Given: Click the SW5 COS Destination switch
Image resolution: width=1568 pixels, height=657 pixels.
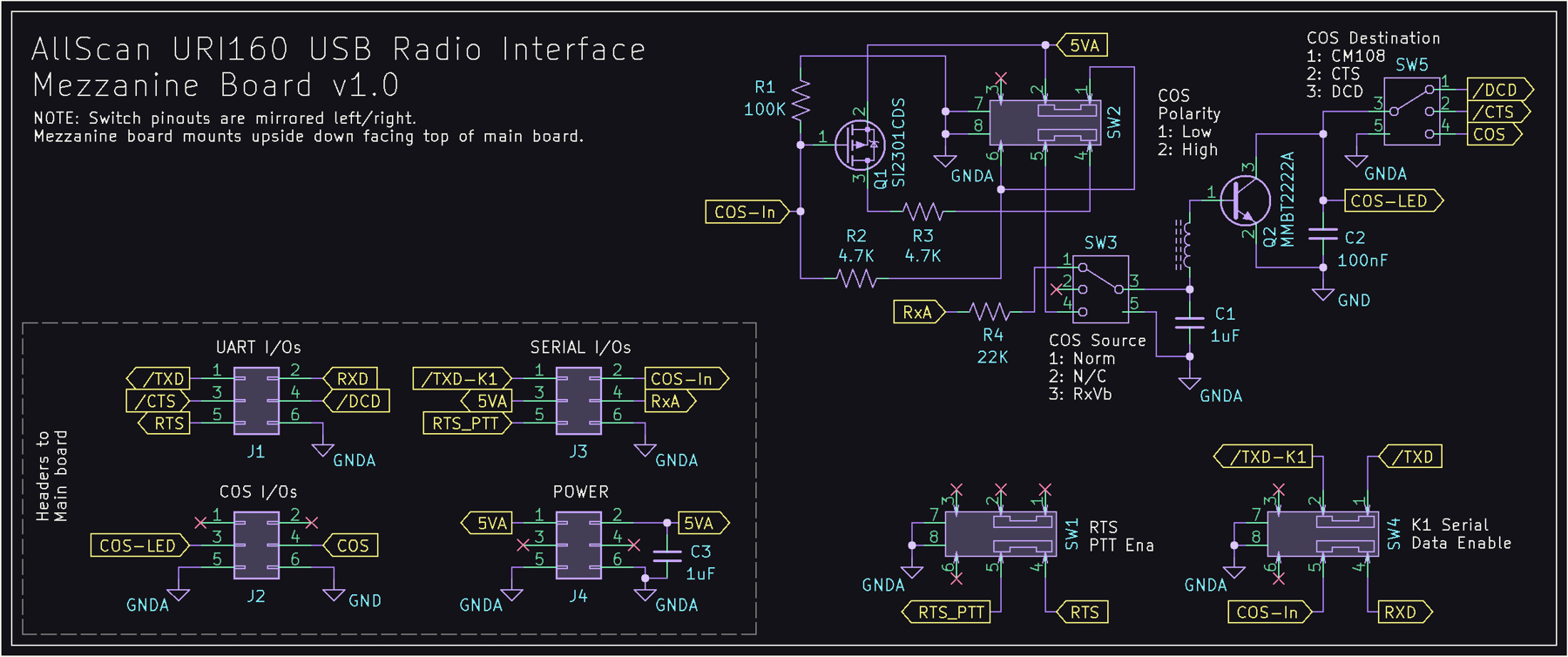Looking at the screenshot, I should [x=1411, y=111].
